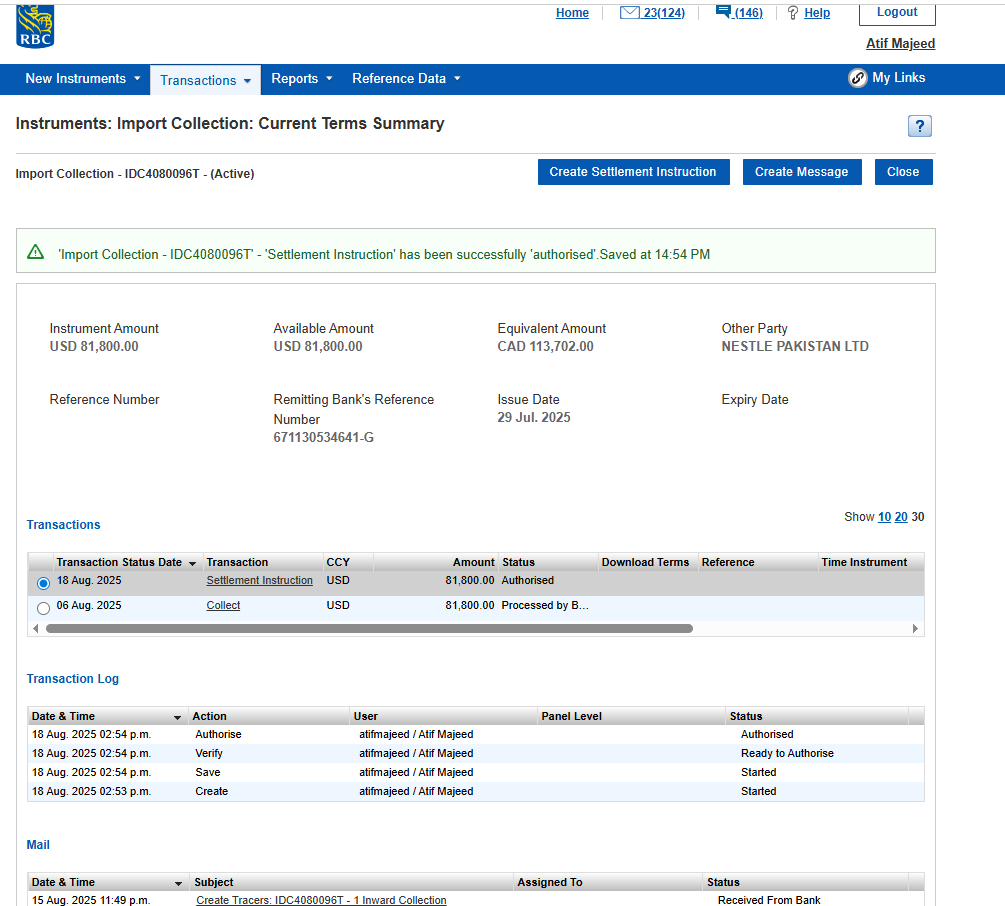Viewport: 1005px width, 906px height.
Task: Click the green warning triangle icon
Action: pyautogui.click(x=36, y=253)
